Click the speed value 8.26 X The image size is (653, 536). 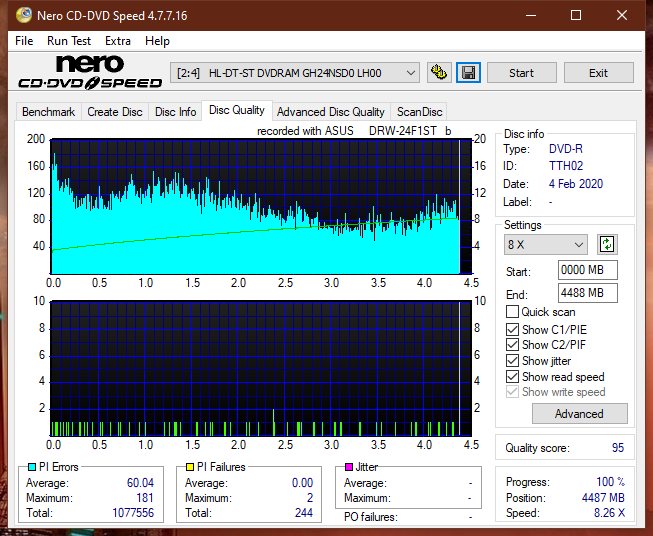(x=609, y=513)
